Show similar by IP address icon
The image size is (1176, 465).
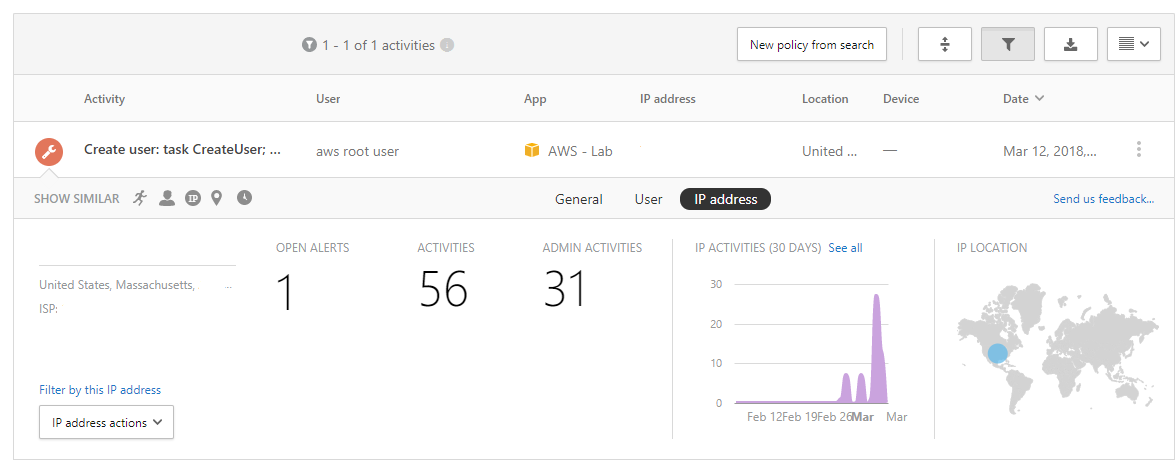click(x=193, y=199)
